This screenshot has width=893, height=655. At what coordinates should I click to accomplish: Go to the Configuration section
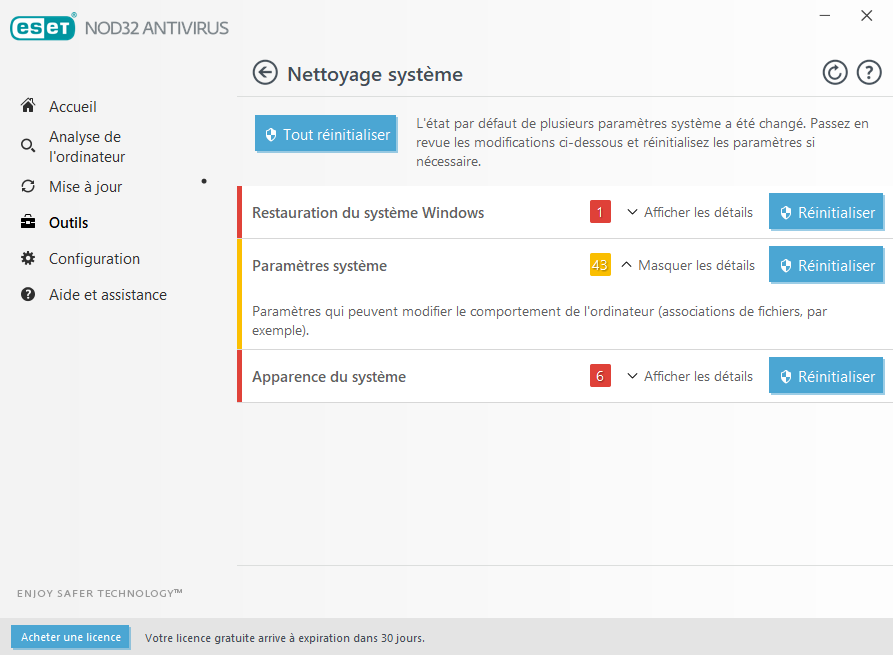94,259
